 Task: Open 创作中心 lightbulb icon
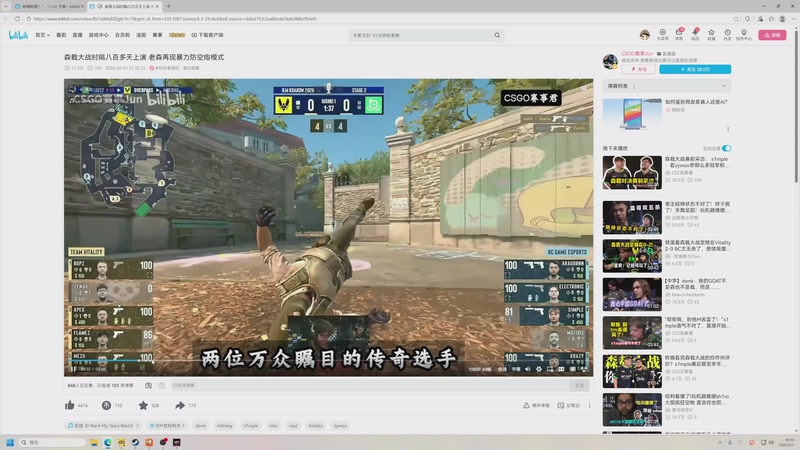744,35
